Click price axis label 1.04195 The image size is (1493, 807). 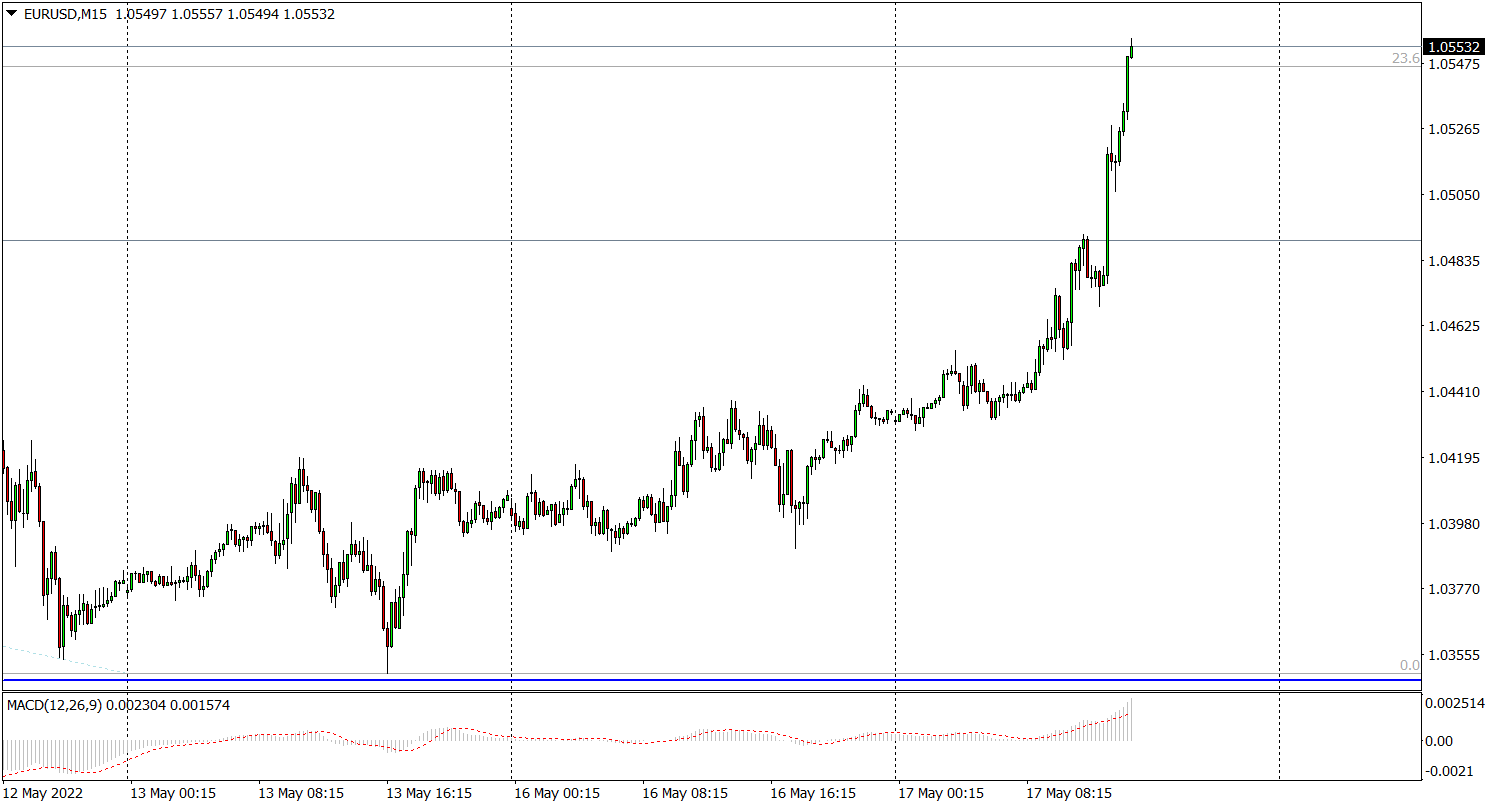tap(1454, 458)
